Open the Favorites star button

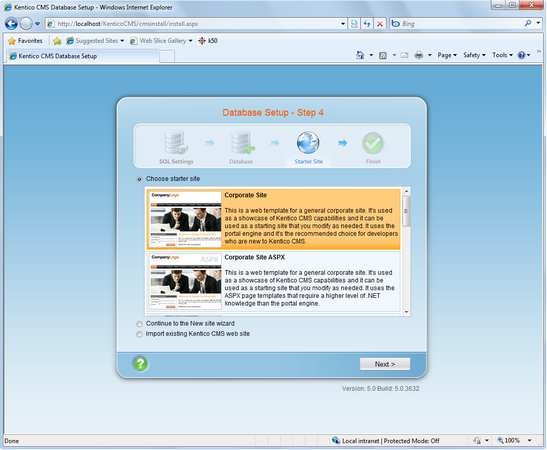(25, 41)
